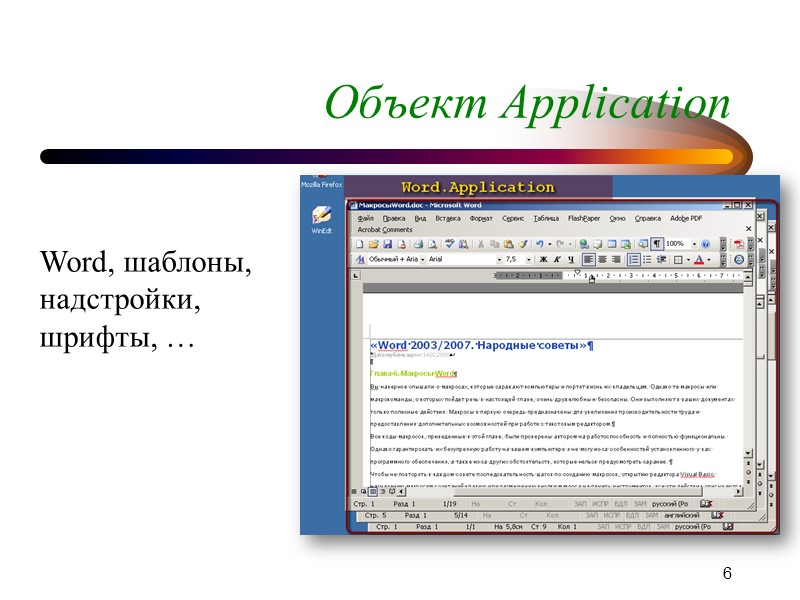
Task: Click the Bullets list icon
Action: click(x=647, y=259)
